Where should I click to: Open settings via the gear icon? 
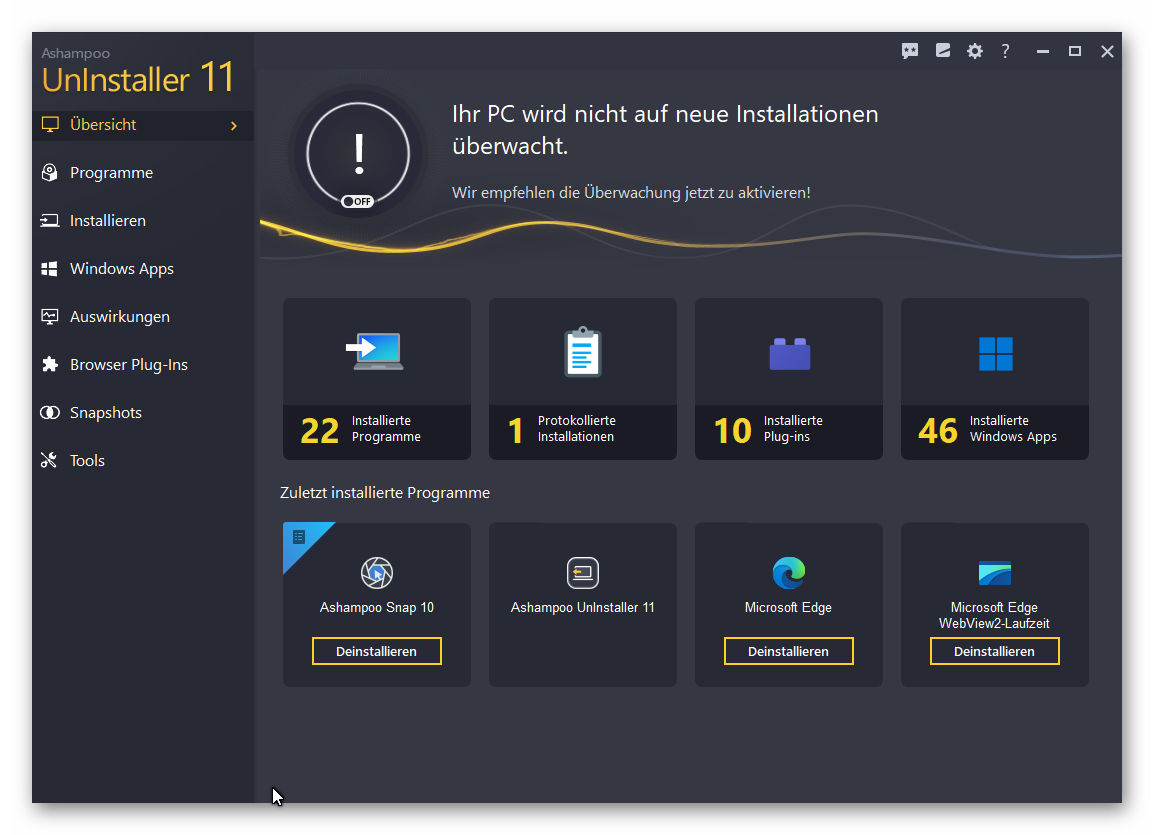pyautogui.click(x=975, y=51)
